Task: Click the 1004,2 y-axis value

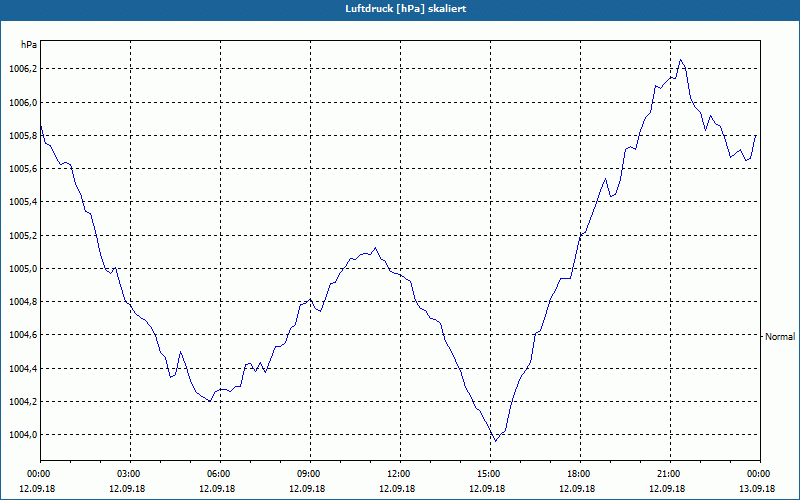Action: coord(23,402)
